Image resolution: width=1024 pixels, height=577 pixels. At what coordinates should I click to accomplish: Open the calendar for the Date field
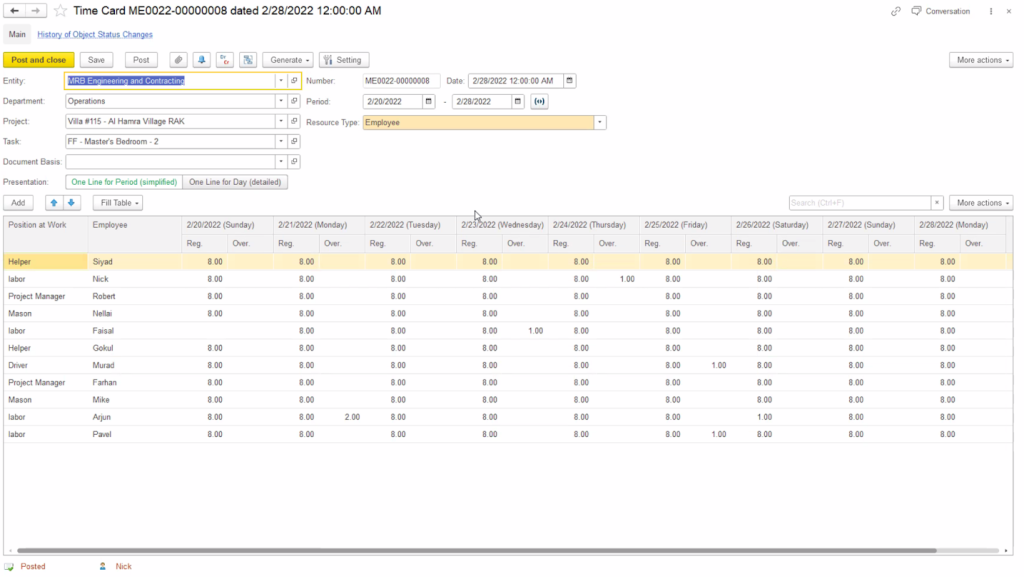(569, 81)
